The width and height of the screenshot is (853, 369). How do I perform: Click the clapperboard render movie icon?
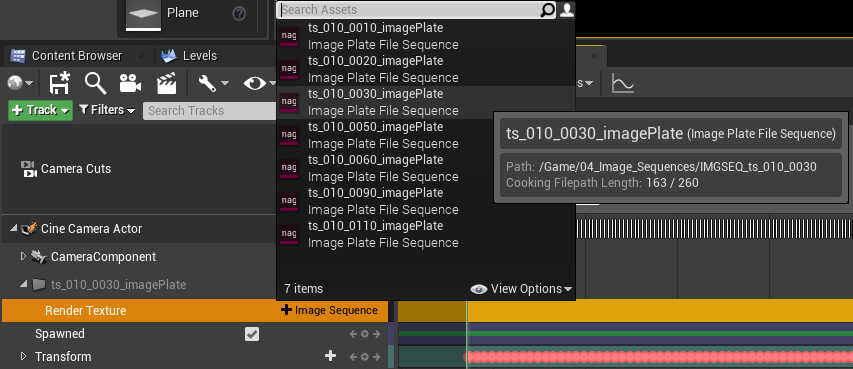[166, 83]
